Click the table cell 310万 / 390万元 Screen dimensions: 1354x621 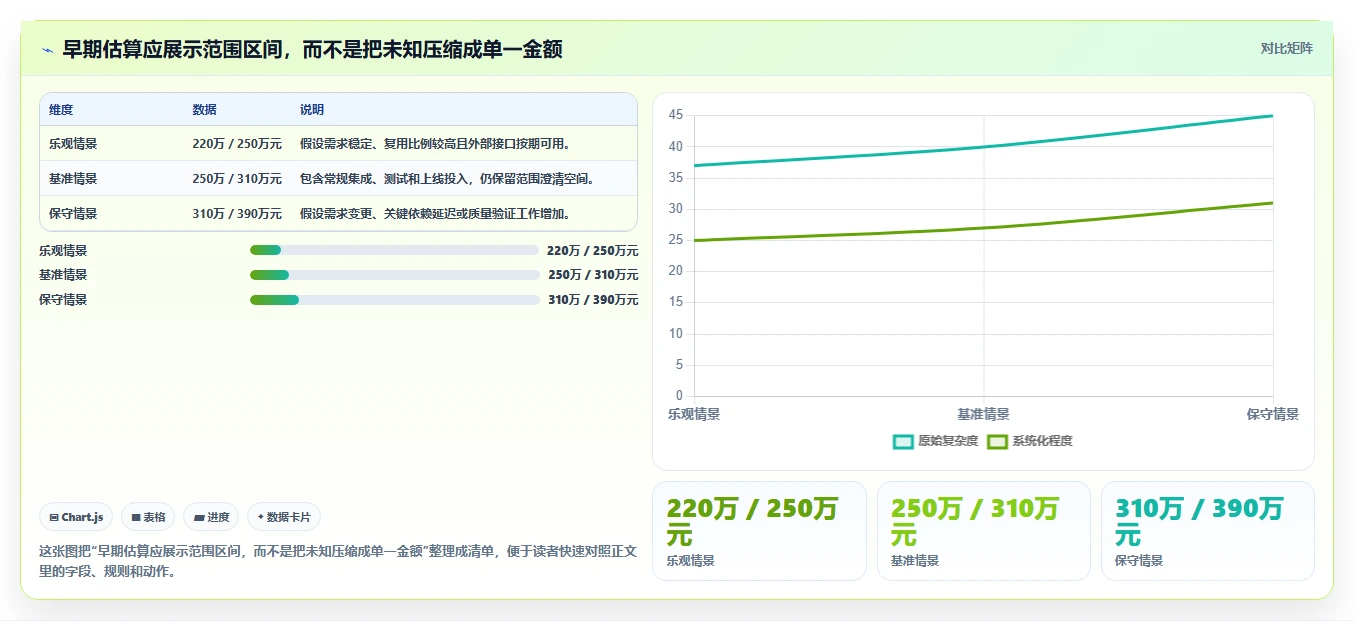237,214
